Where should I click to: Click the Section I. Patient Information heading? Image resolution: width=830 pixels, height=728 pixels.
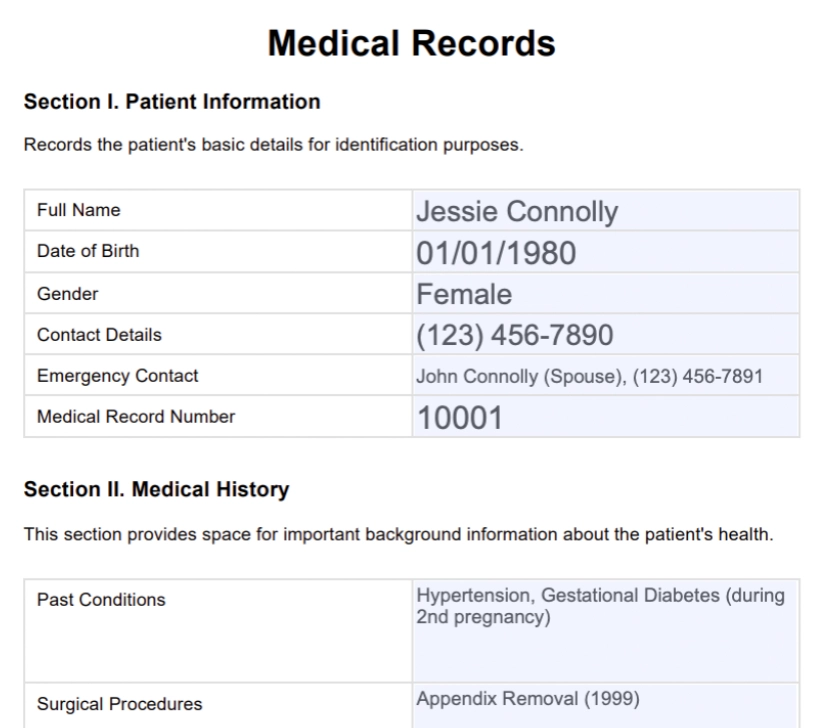point(172,102)
